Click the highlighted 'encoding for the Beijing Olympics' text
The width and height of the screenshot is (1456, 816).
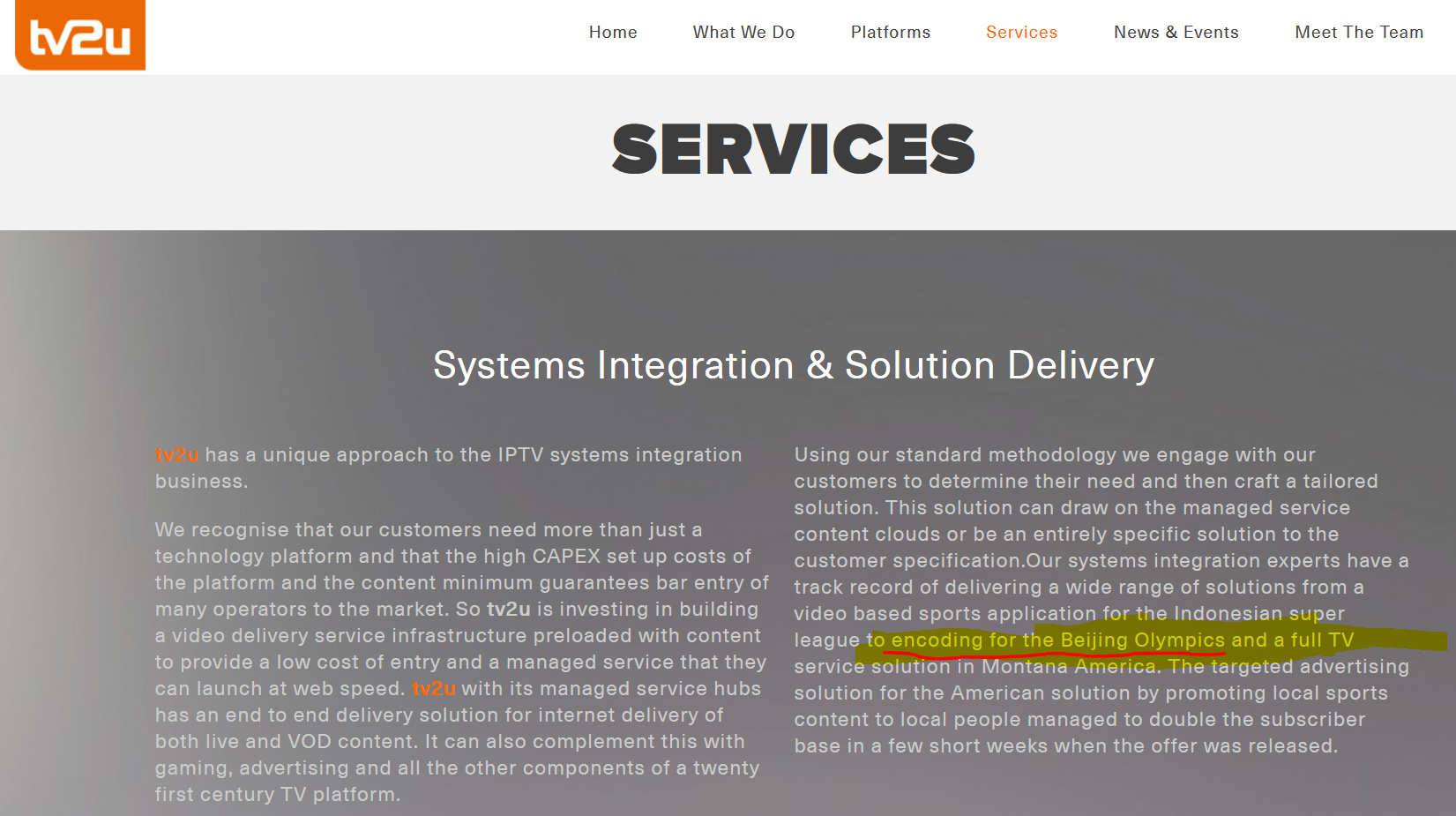point(1058,640)
